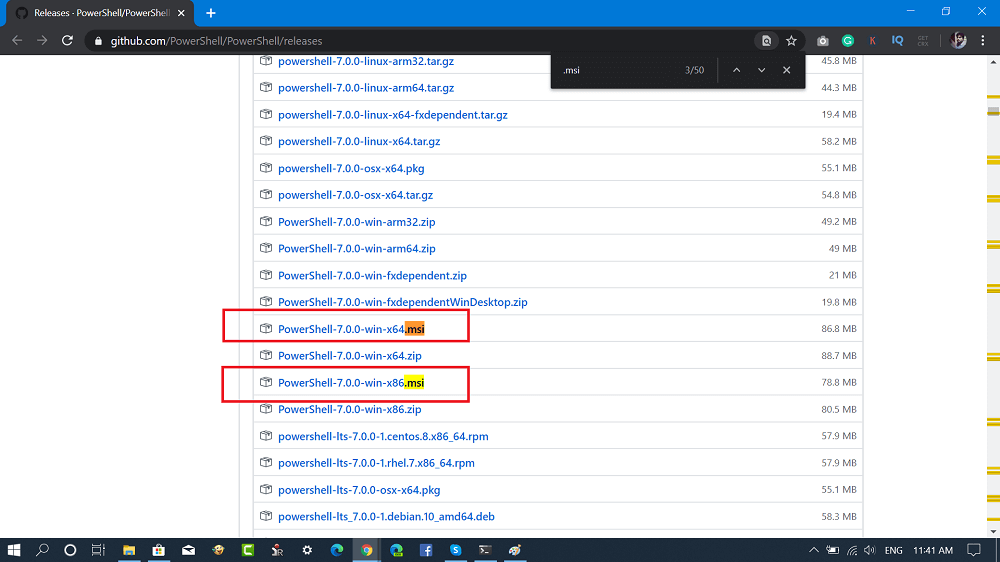This screenshot has width=1000, height=562.
Task: Download powershell-lts-7.0.0-osx-x64.pkg
Action: [x=359, y=490]
